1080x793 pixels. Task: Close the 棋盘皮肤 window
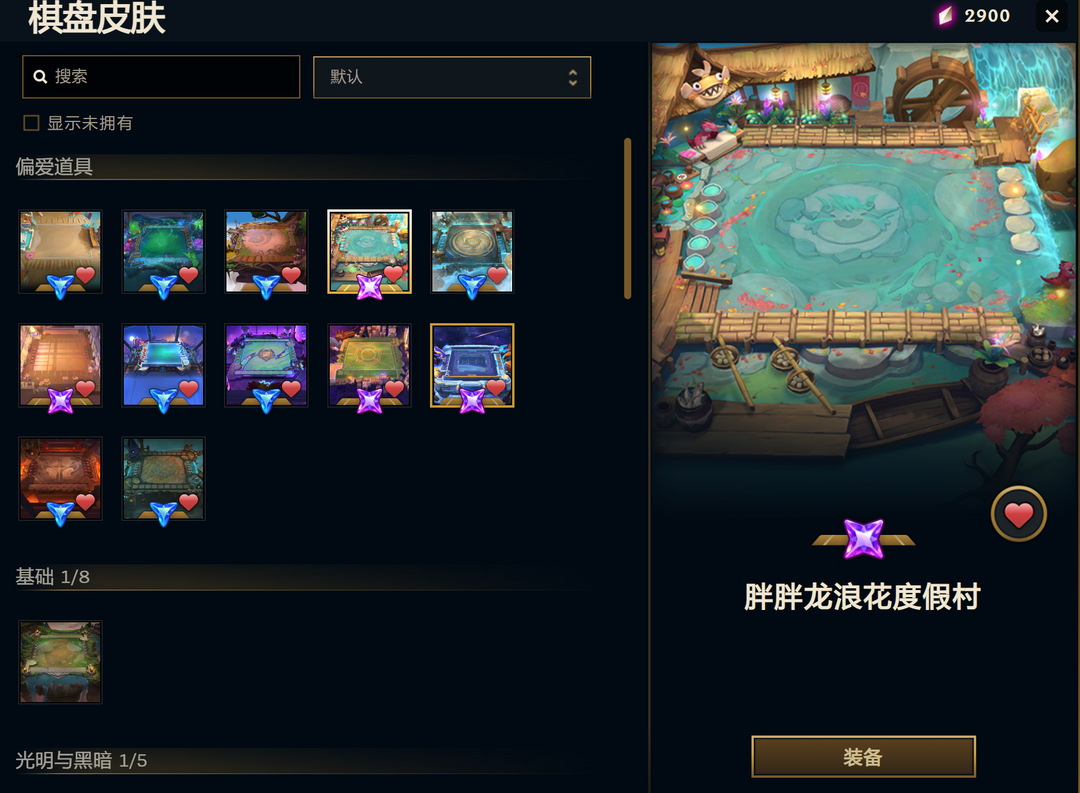click(1052, 16)
